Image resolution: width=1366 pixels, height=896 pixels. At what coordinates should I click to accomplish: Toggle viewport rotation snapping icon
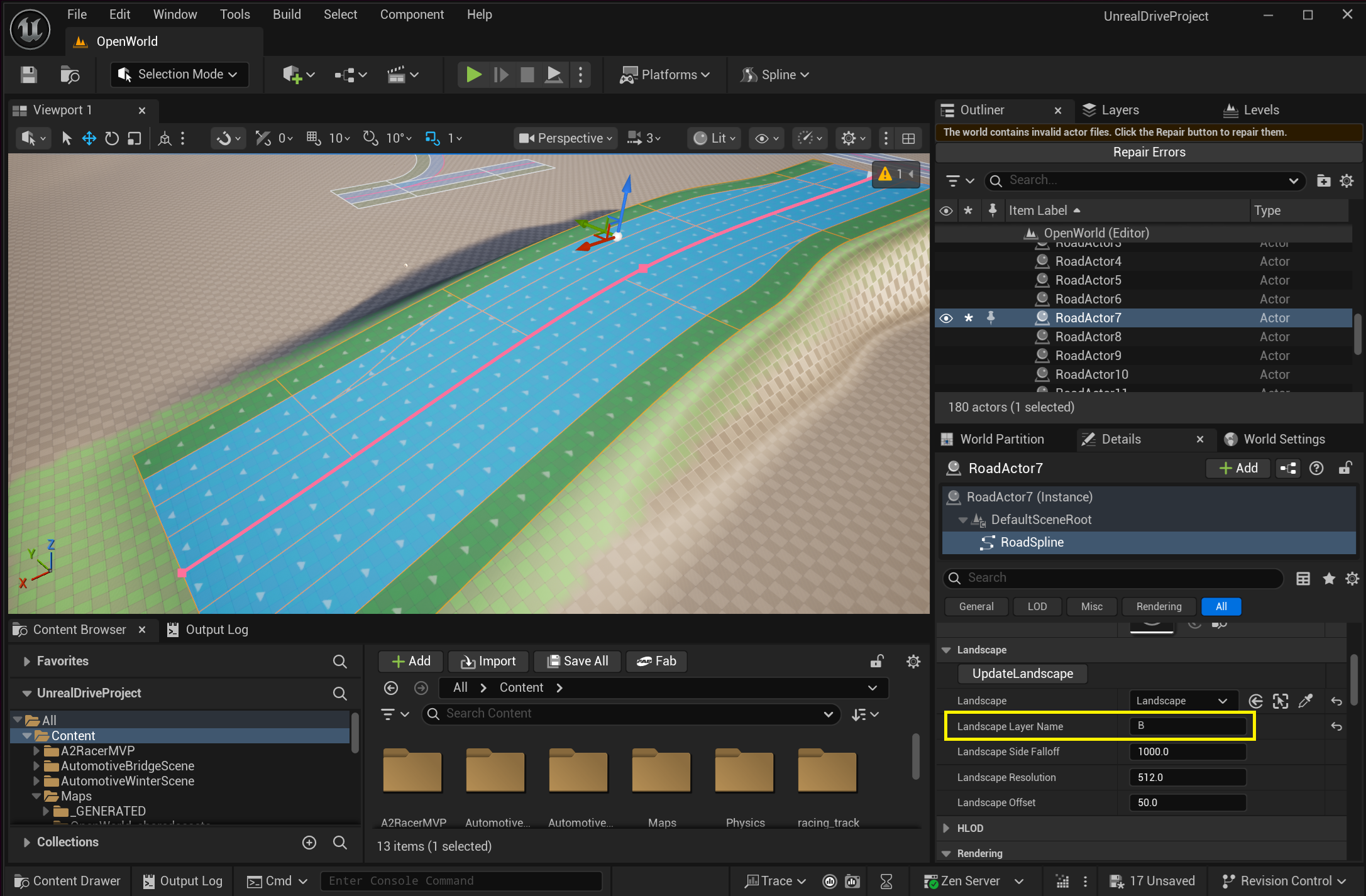371,138
